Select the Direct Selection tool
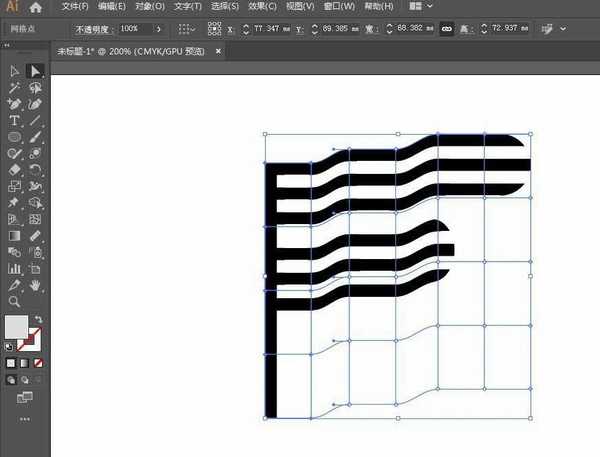 36,71
